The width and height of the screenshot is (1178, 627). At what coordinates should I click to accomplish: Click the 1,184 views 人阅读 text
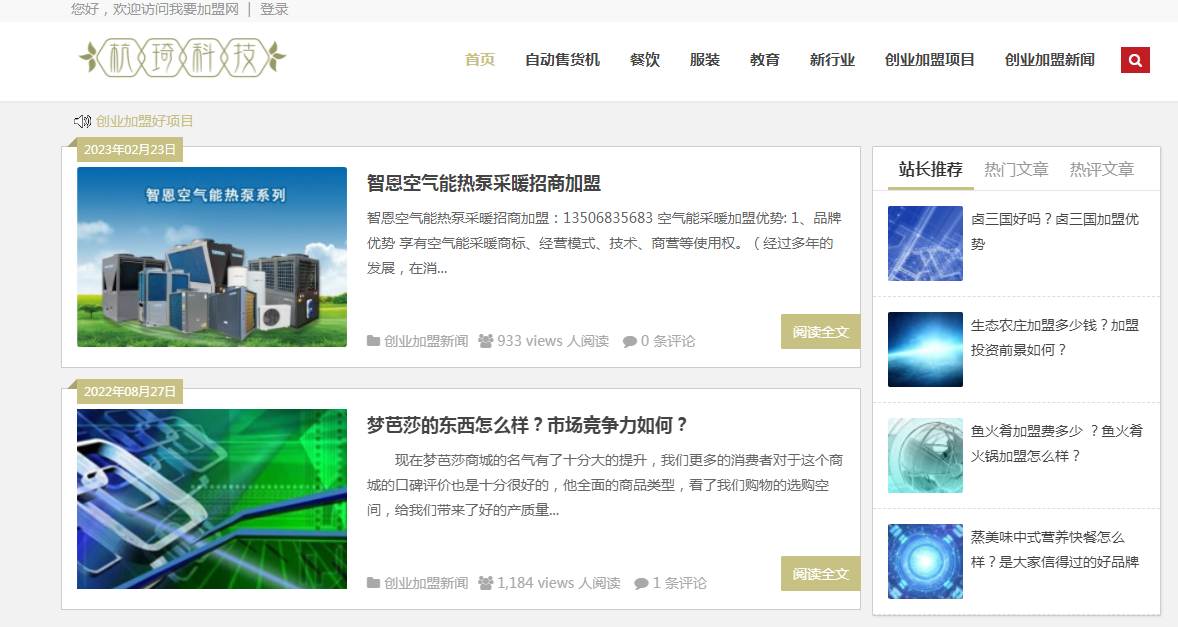click(559, 583)
